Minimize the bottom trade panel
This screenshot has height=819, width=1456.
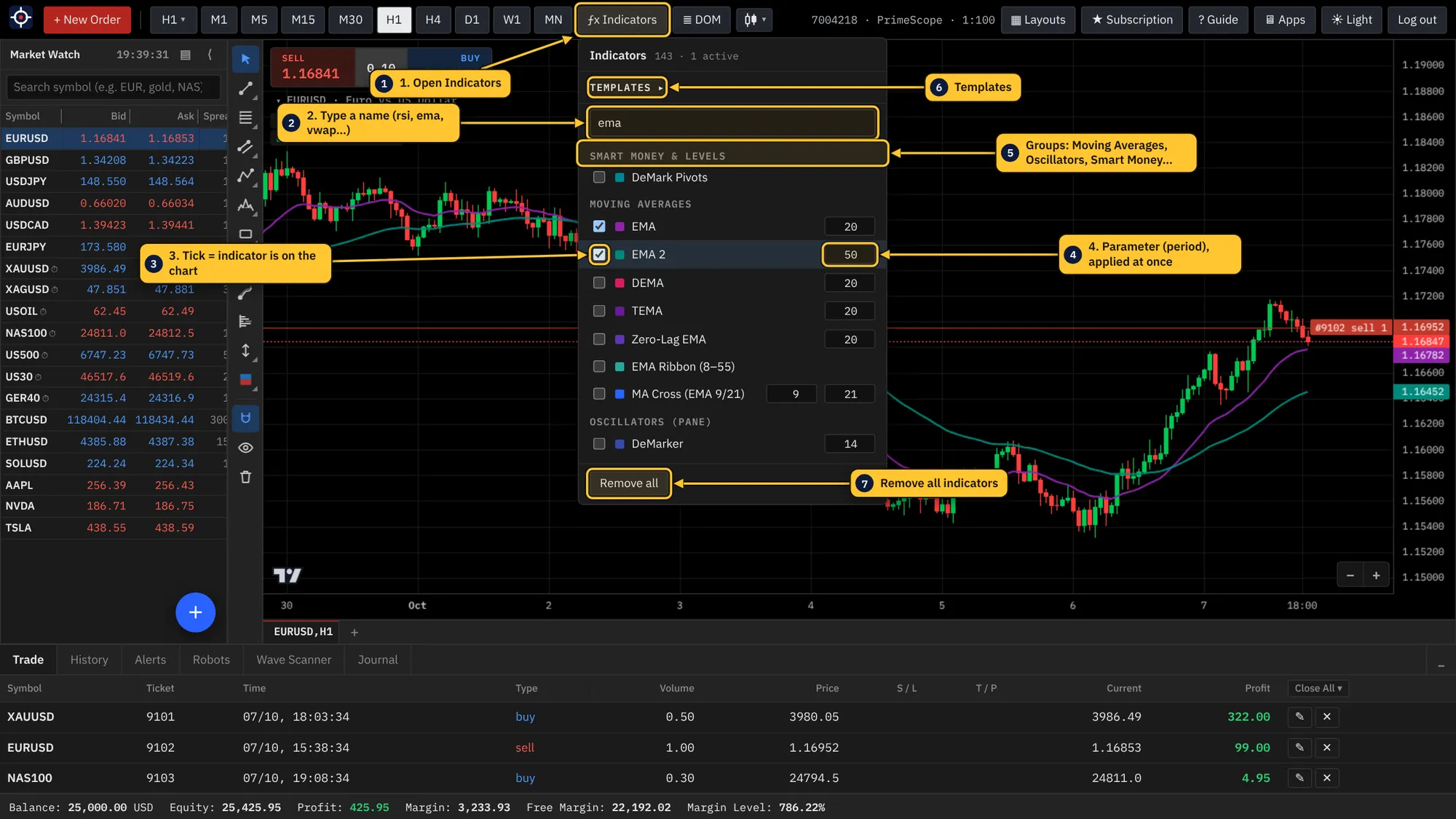(1441, 666)
